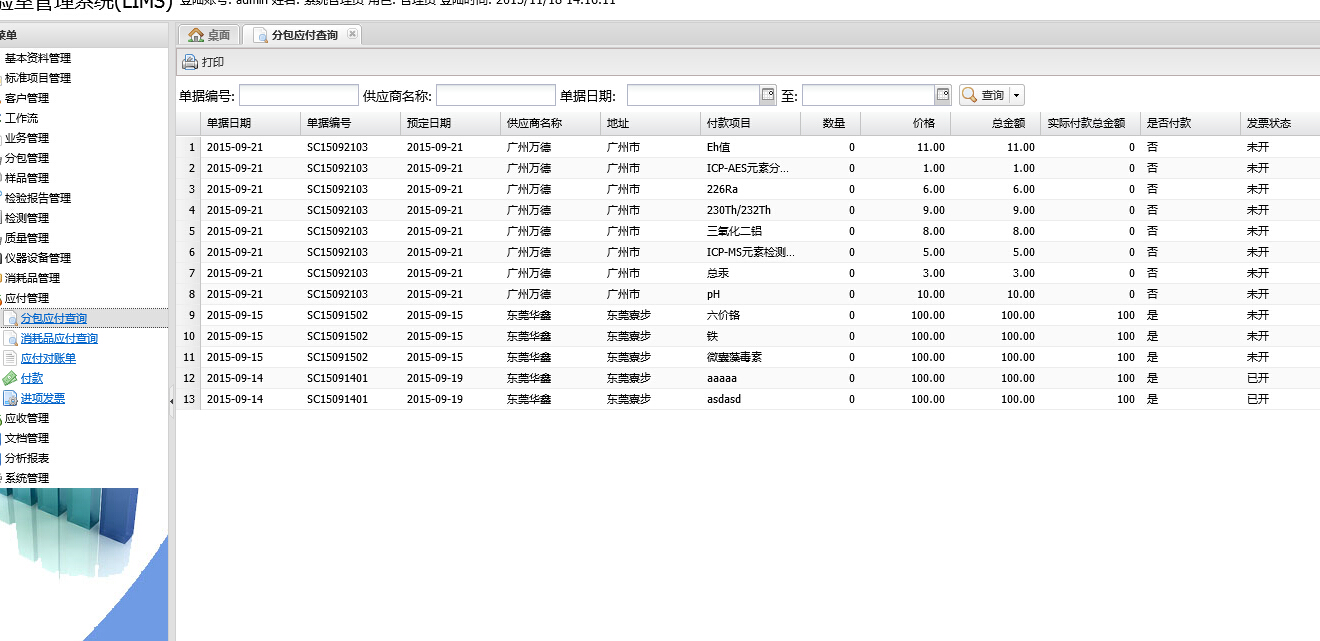Open the start date calendar picker

(768, 95)
